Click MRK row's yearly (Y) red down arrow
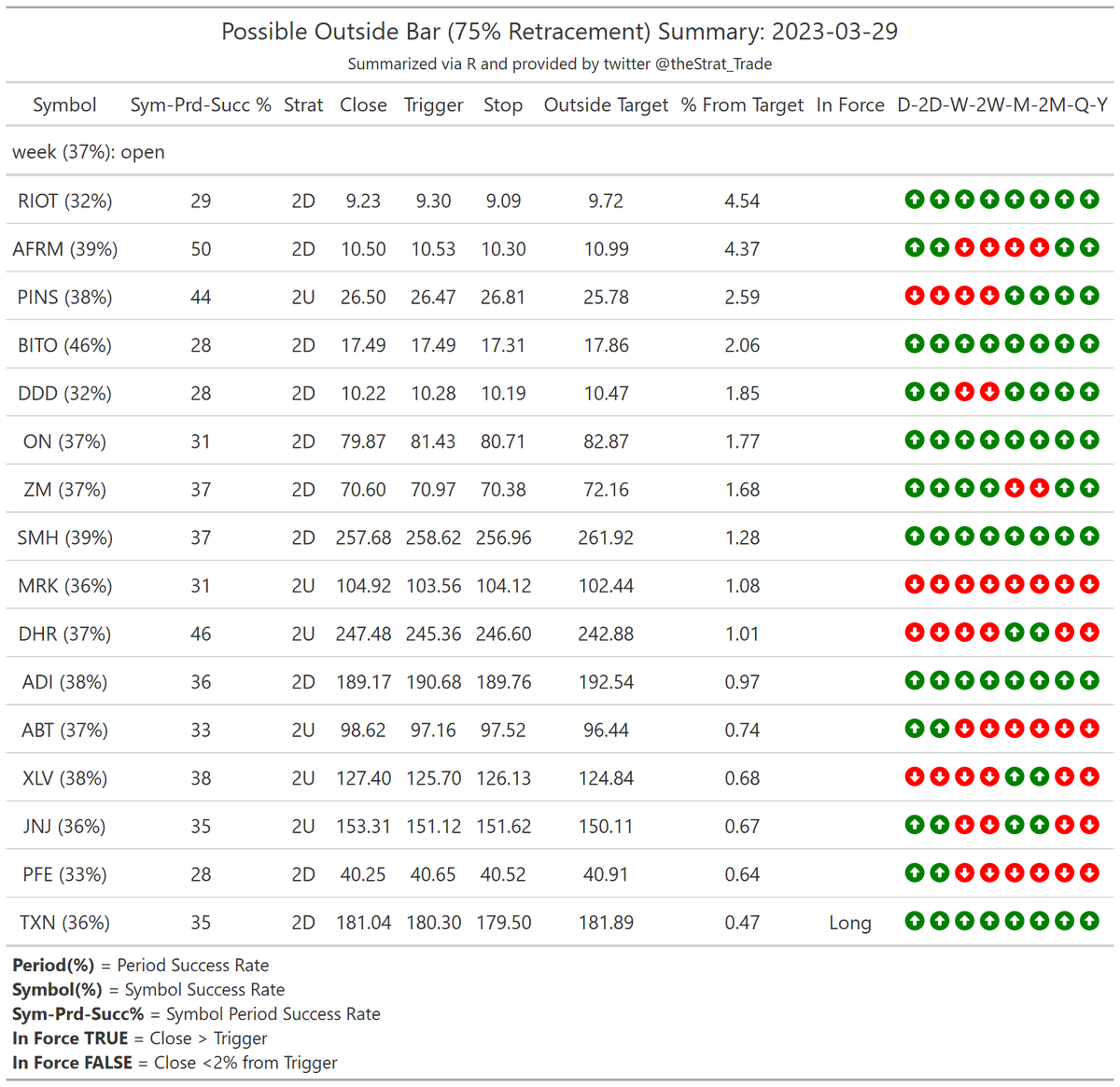 point(1089,584)
